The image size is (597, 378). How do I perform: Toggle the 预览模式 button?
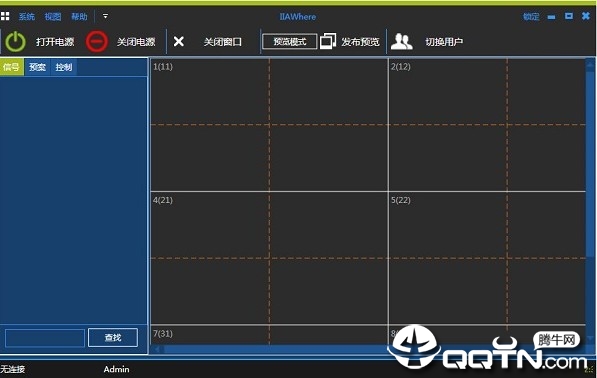pos(289,42)
